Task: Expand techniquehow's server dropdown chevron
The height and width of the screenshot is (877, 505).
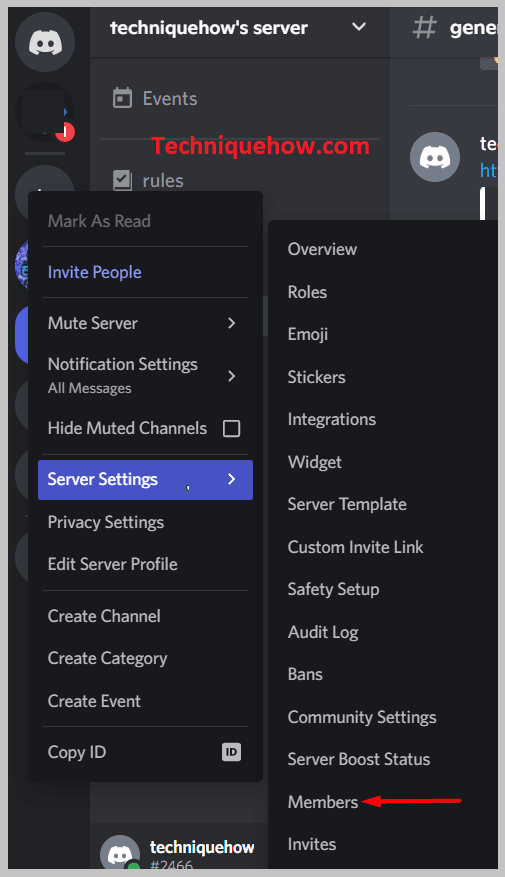Action: 359,27
